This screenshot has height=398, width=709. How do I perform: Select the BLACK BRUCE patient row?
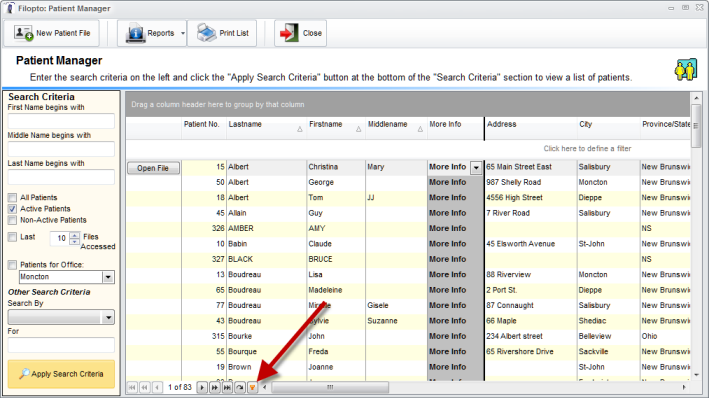coord(408,259)
